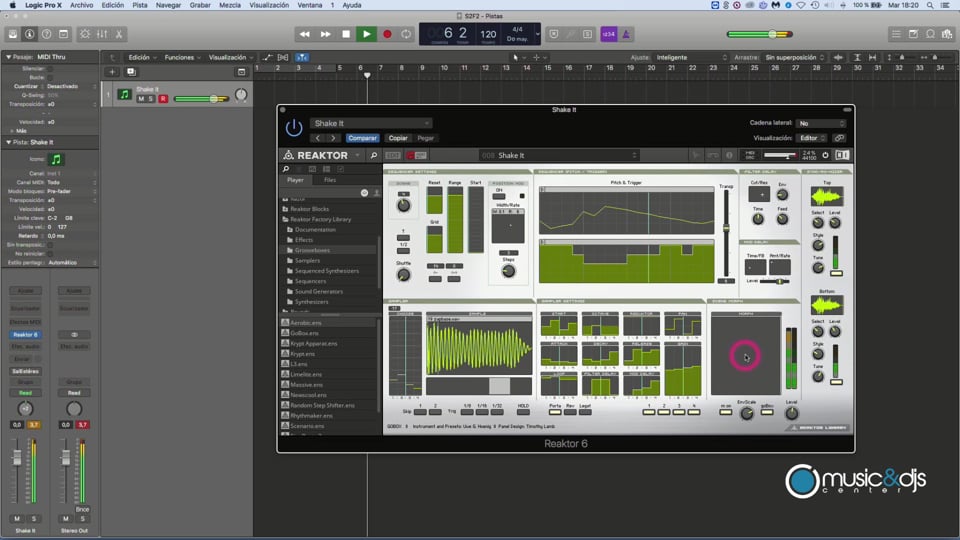Toggle the Porta button

pos(555,412)
